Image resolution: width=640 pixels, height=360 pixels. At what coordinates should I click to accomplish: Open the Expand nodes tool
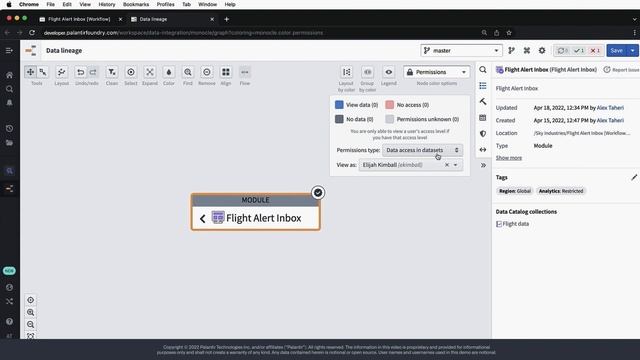[150, 72]
